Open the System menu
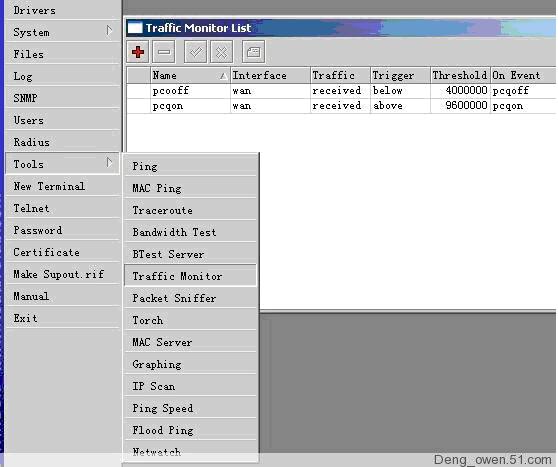The width and height of the screenshot is (558, 467). [x=63, y=32]
